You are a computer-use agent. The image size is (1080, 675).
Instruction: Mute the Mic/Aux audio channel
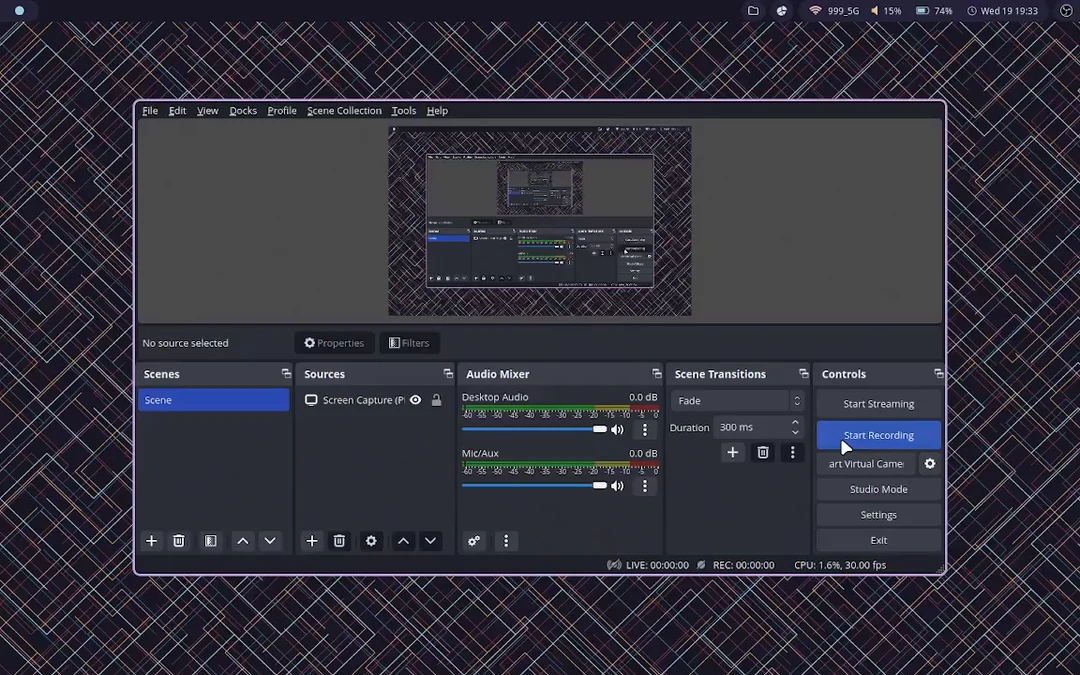tap(617, 485)
